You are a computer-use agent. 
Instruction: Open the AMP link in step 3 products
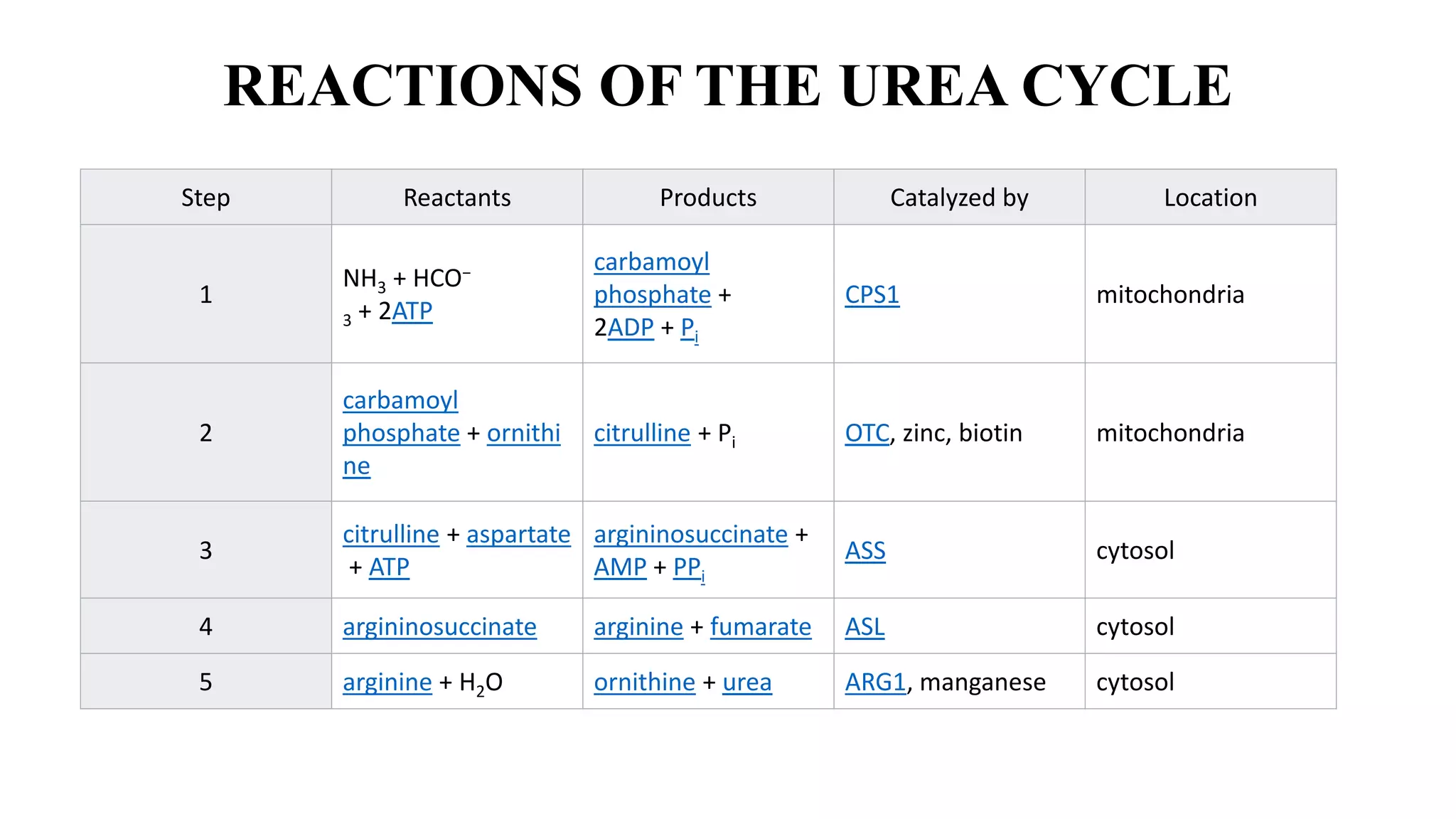click(620, 567)
